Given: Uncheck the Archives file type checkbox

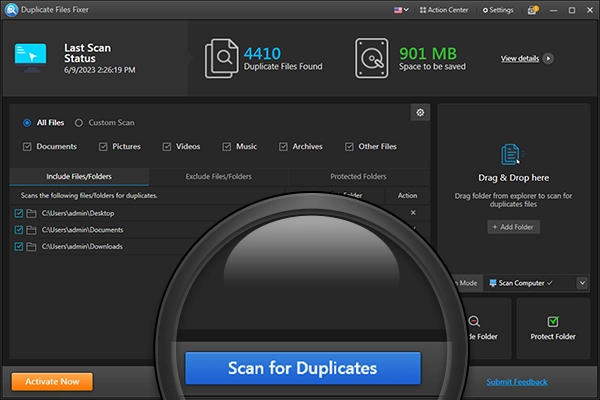Looking at the screenshot, I should (x=283, y=147).
